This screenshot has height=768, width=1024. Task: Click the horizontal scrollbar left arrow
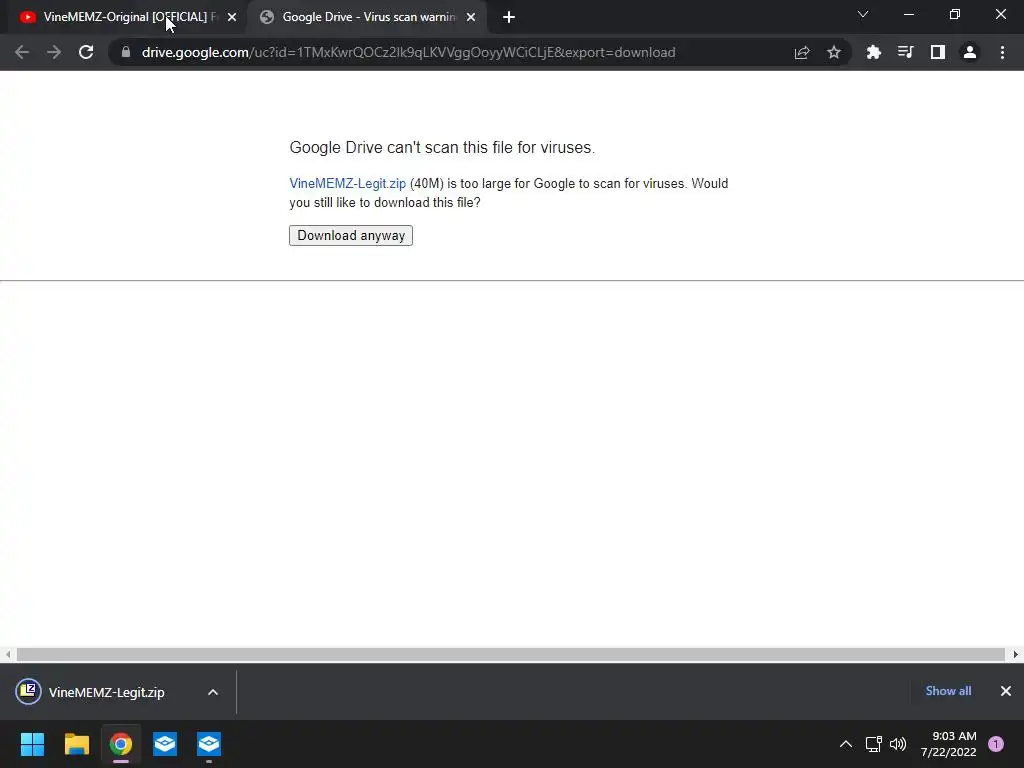(x=8, y=654)
